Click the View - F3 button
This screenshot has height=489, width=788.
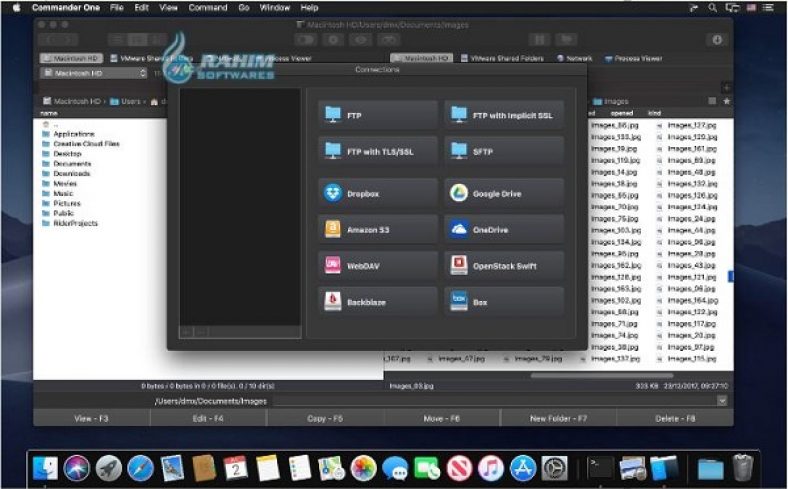(91, 418)
